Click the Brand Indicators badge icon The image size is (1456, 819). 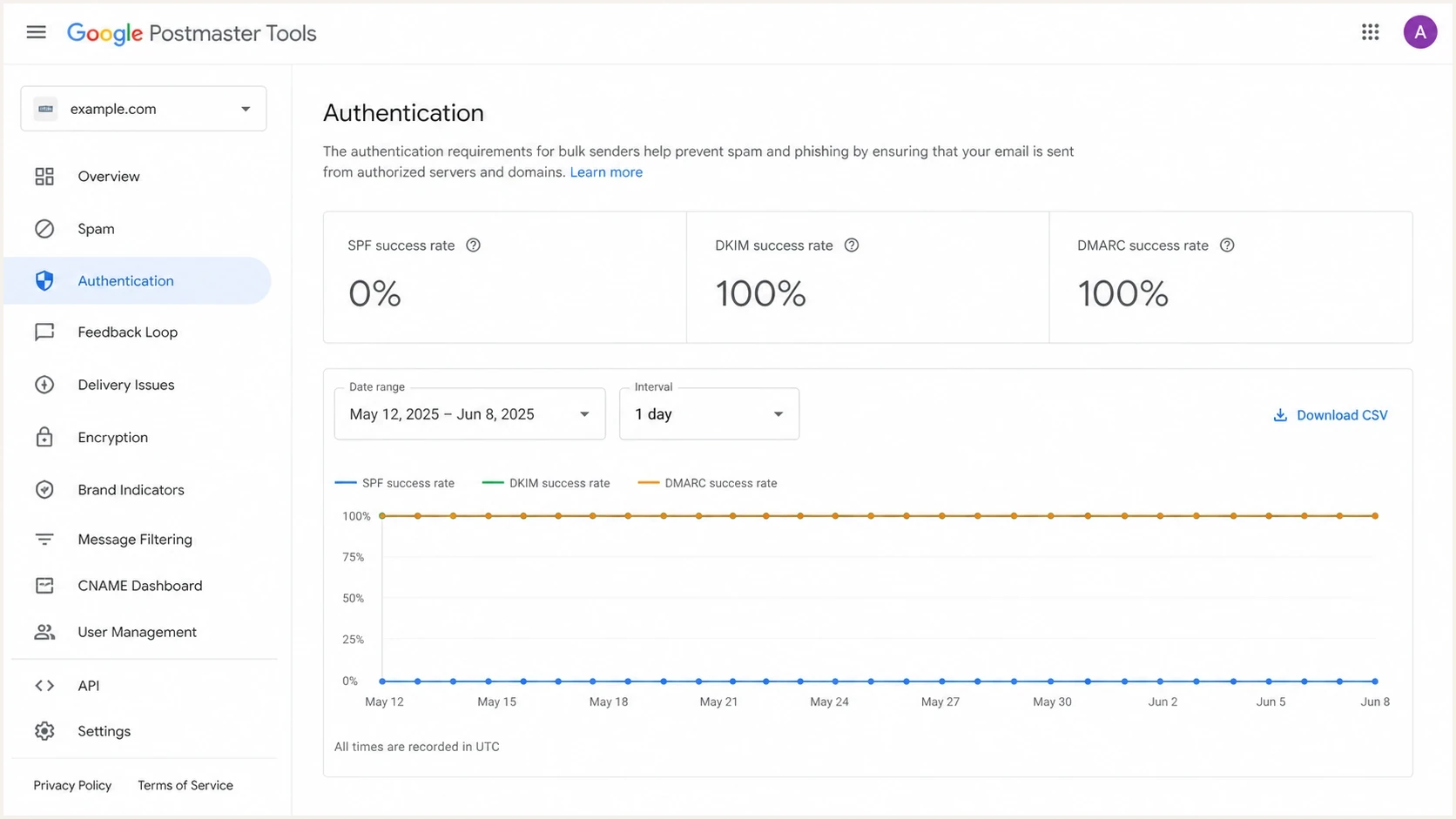[x=44, y=490]
